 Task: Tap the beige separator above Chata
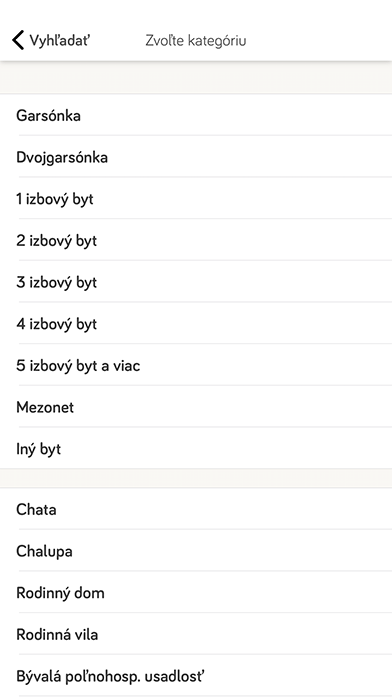[196, 478]
